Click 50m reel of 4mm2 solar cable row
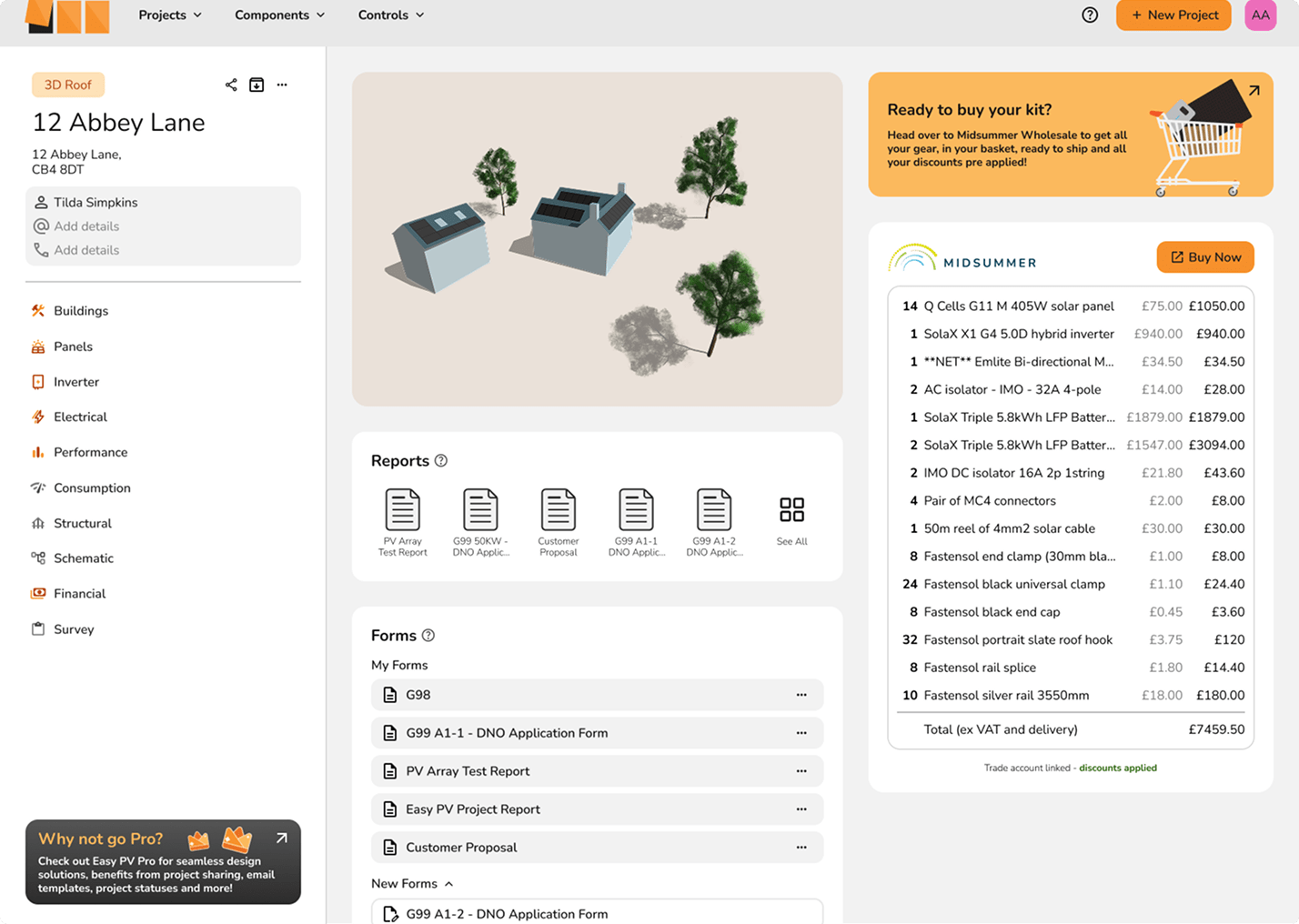 point(1072,528)
